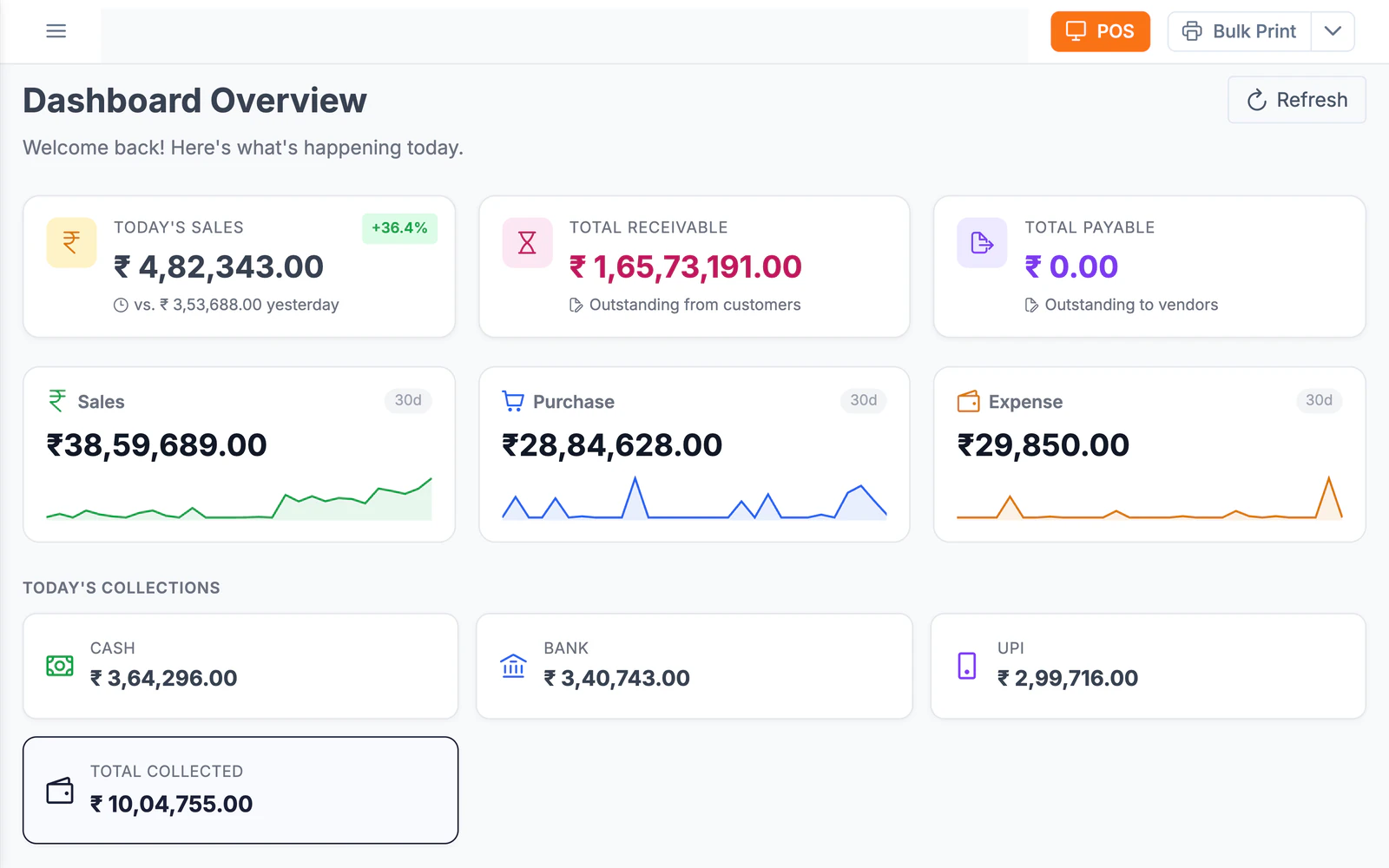Image resolution: width=1389 pixels, height=868 pixels.
Task: Click the ₹ 1,65,73,191.00 receivable amount
Action: (x=686, y=267)
